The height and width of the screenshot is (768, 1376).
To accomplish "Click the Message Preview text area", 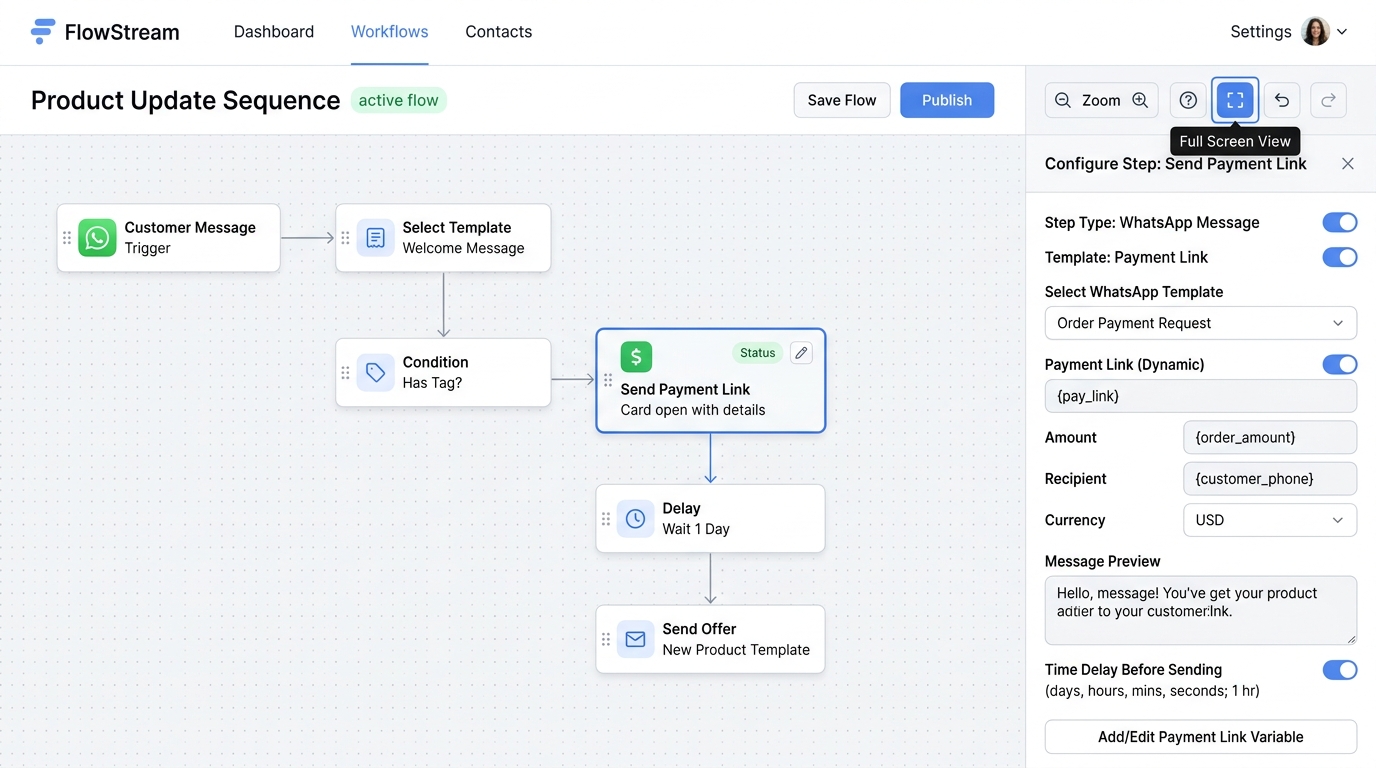I will pos(1201,610).
